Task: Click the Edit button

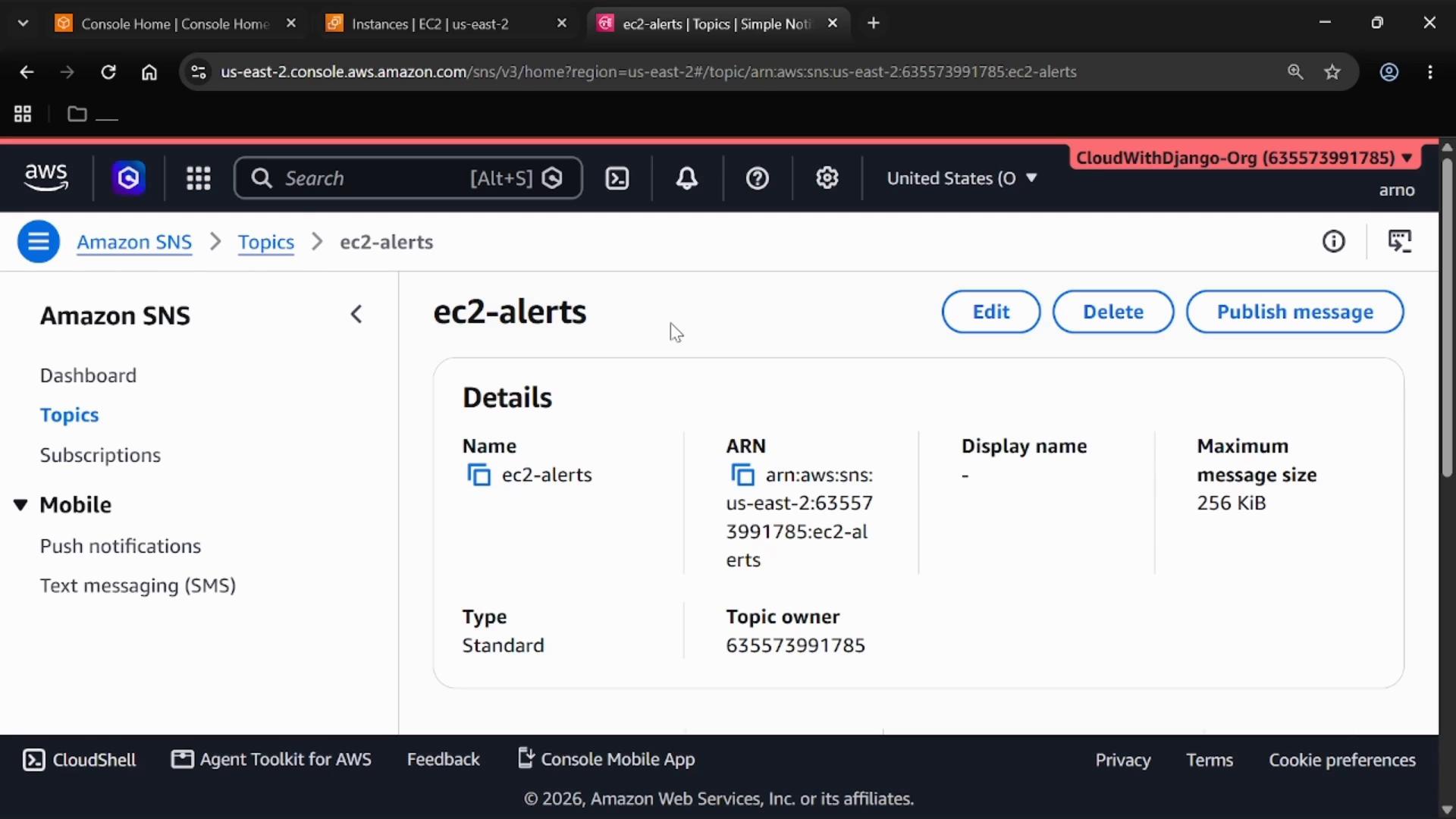Action: pyautogui.click(x=991, y=312)
